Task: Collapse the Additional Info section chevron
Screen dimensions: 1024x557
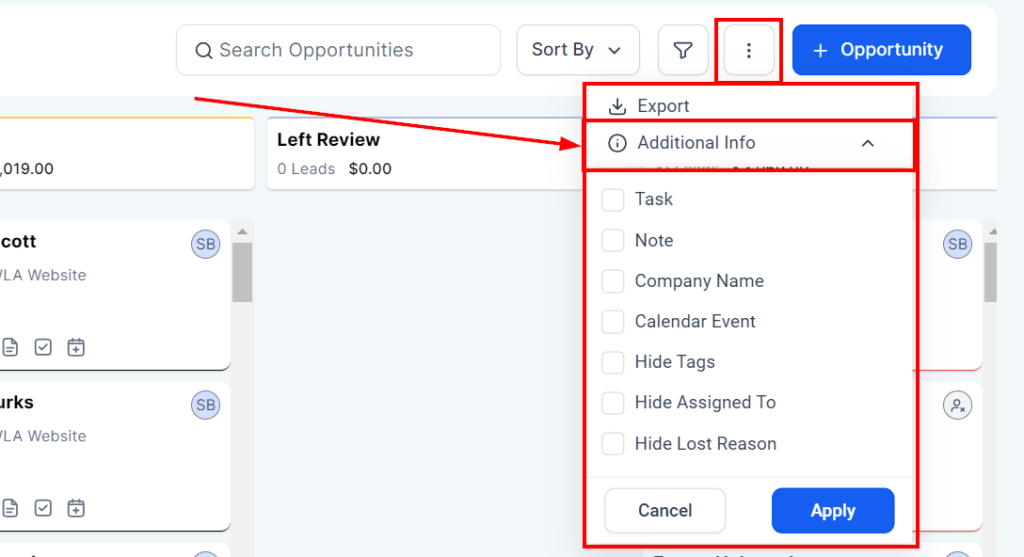Action: coord(867,143)
